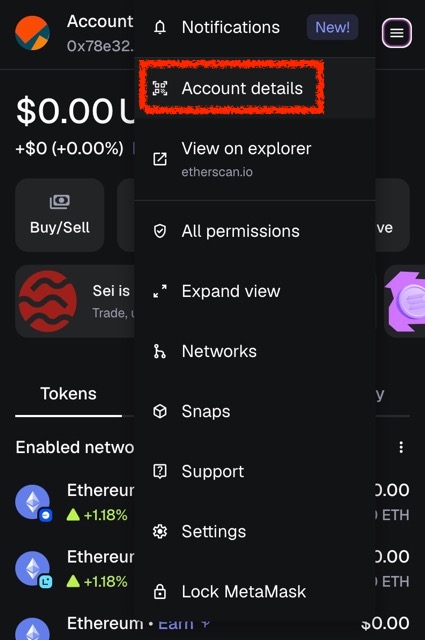Click the Support question-mark icon
Screen dimensions: 425x640
(x=160, y=471)
